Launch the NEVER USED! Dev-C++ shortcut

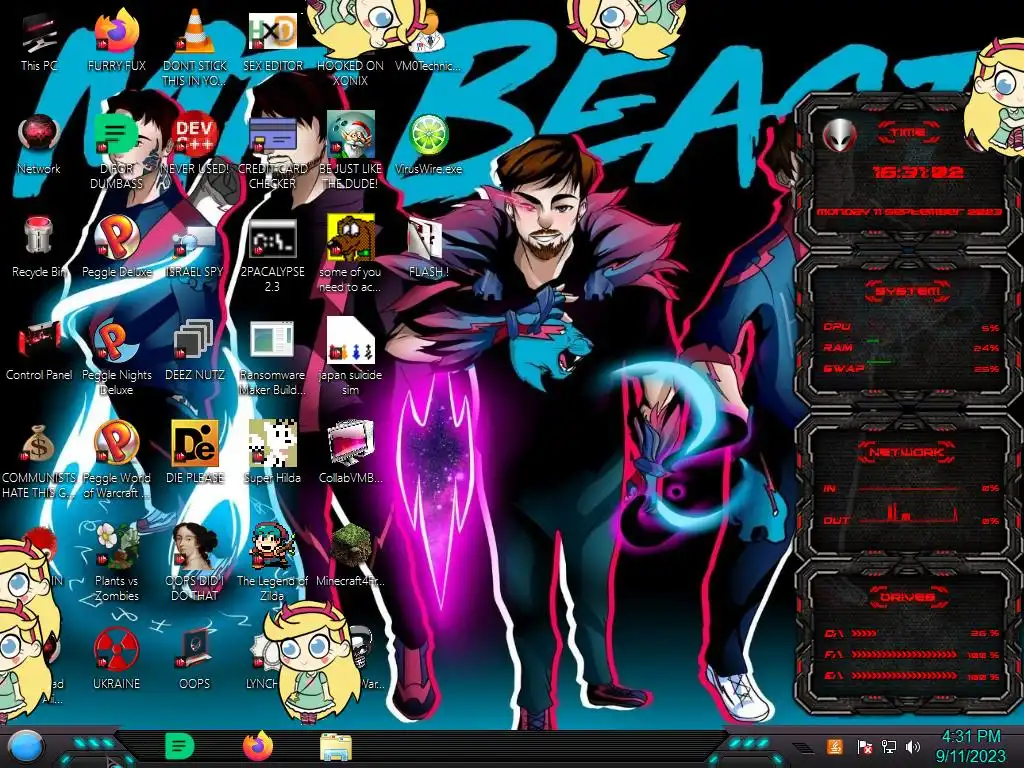pyautogui.click(x=195, y=145)
